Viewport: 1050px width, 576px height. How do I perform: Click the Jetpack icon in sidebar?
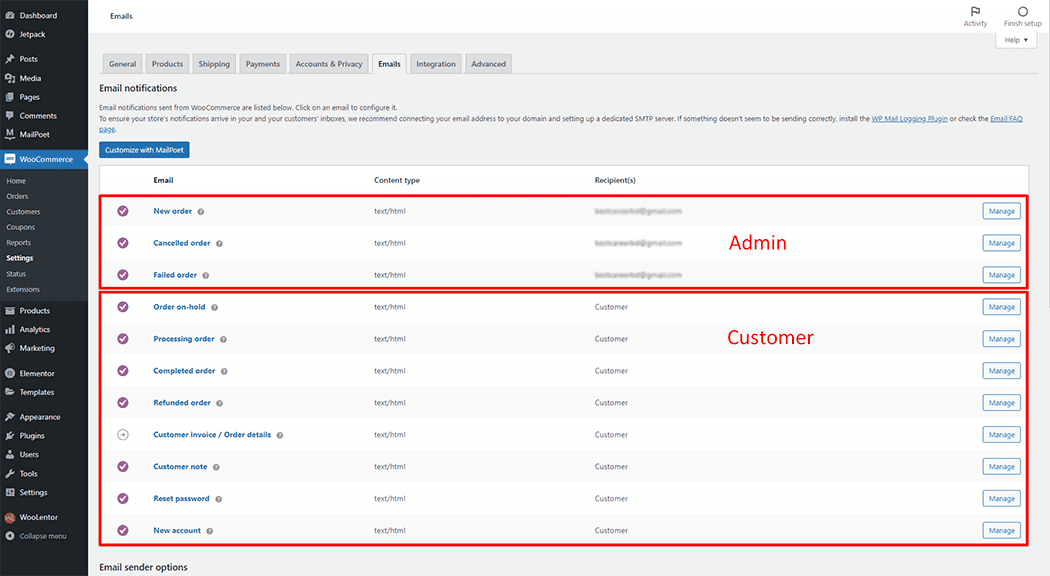[x=10, y=34]
